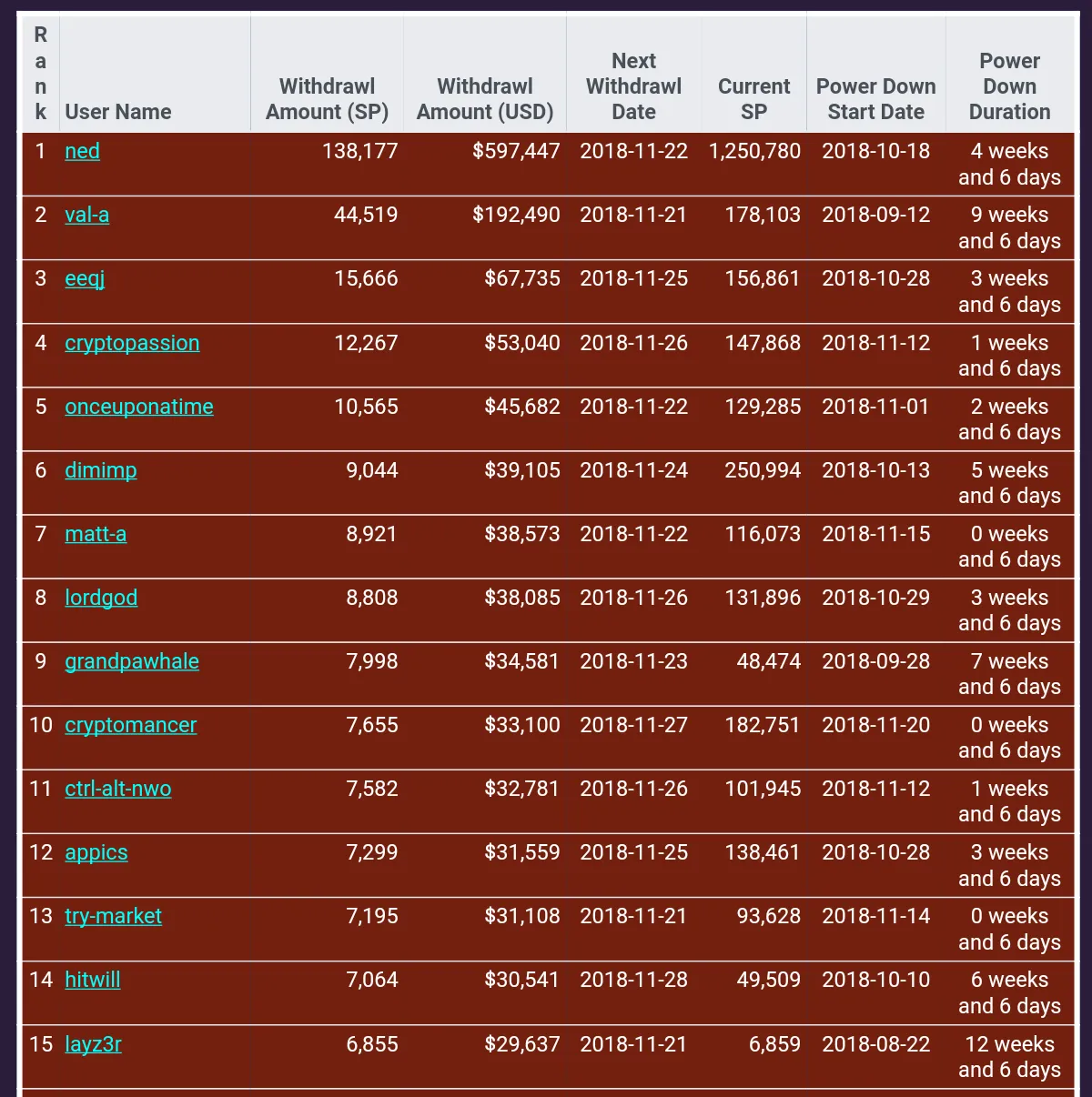The height and width of the screenshot is (1097, 1092).
Task: Click the 2018-11-24 next withdrawal date
Action: tap(634, 471)
